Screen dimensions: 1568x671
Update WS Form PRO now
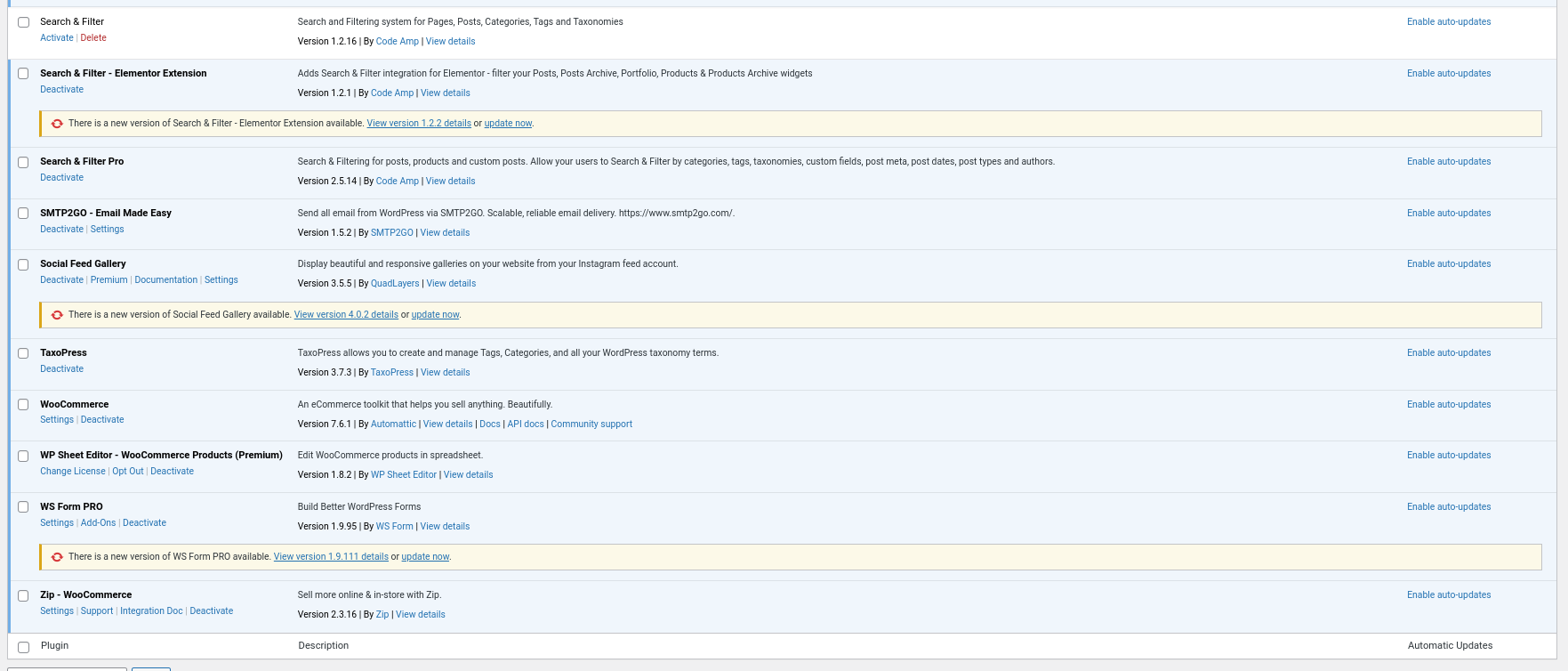(x=425, y=557)
